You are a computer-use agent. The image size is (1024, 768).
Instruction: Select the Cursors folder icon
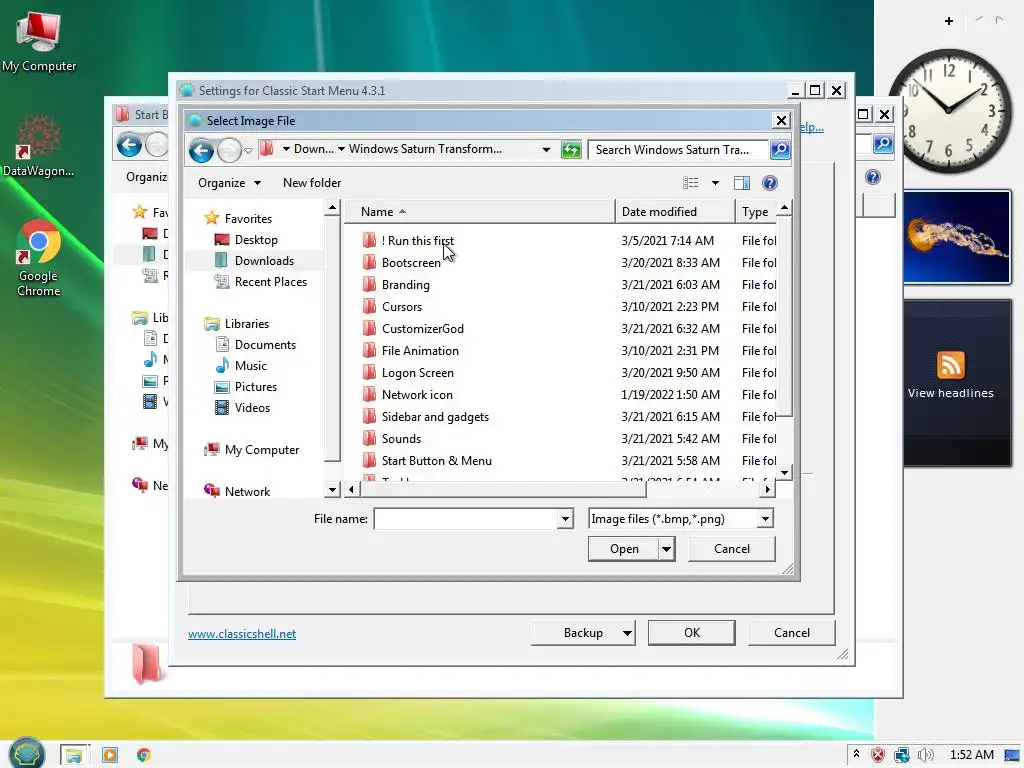click(369, 306)
